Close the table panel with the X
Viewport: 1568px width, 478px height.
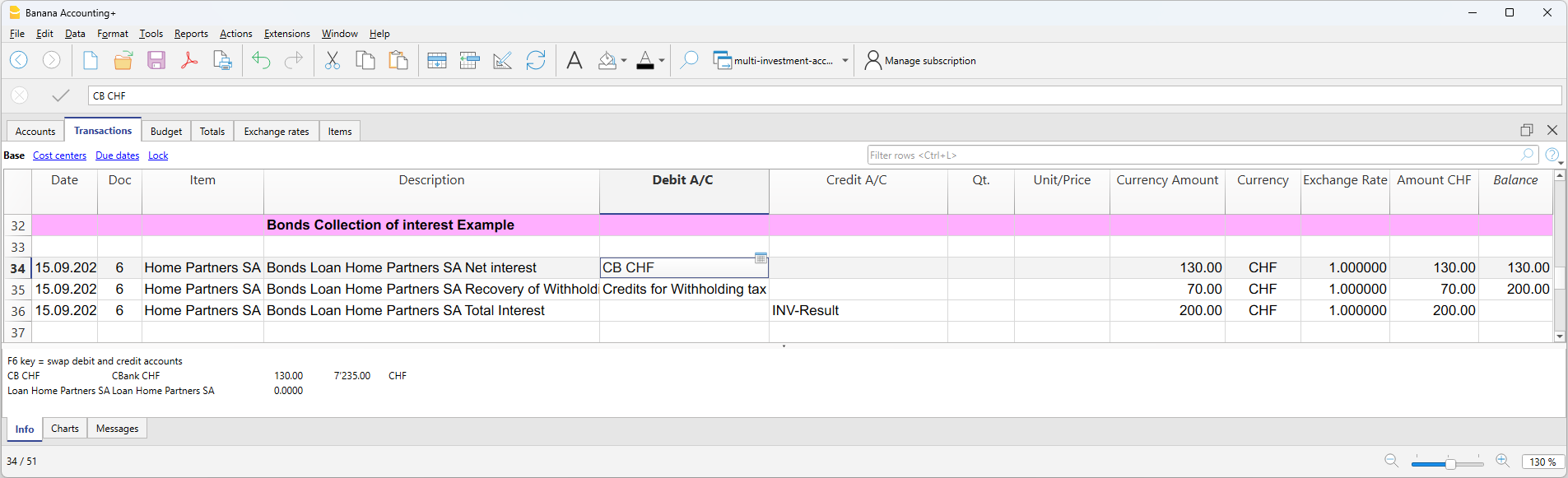(1552, 130)
